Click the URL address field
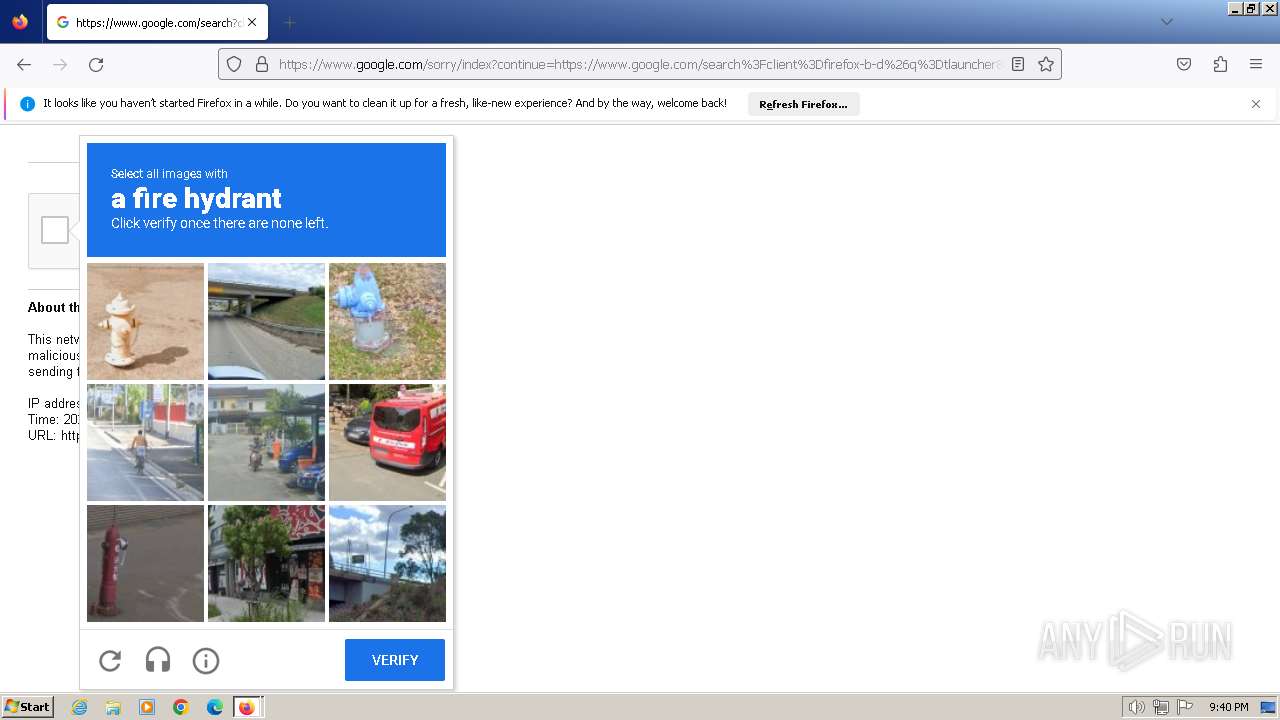The image size is (1280, 720). coord(638,64)
